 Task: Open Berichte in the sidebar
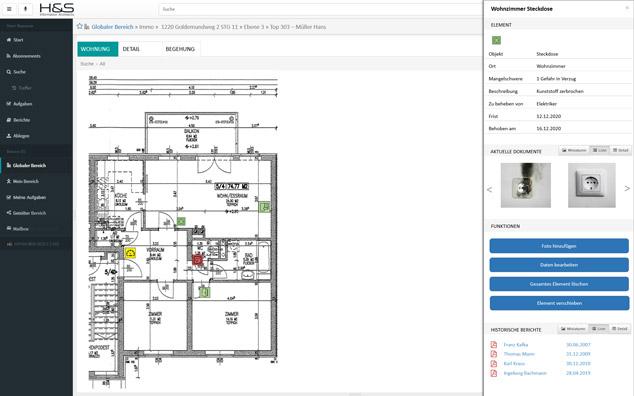tap(21, 120)
